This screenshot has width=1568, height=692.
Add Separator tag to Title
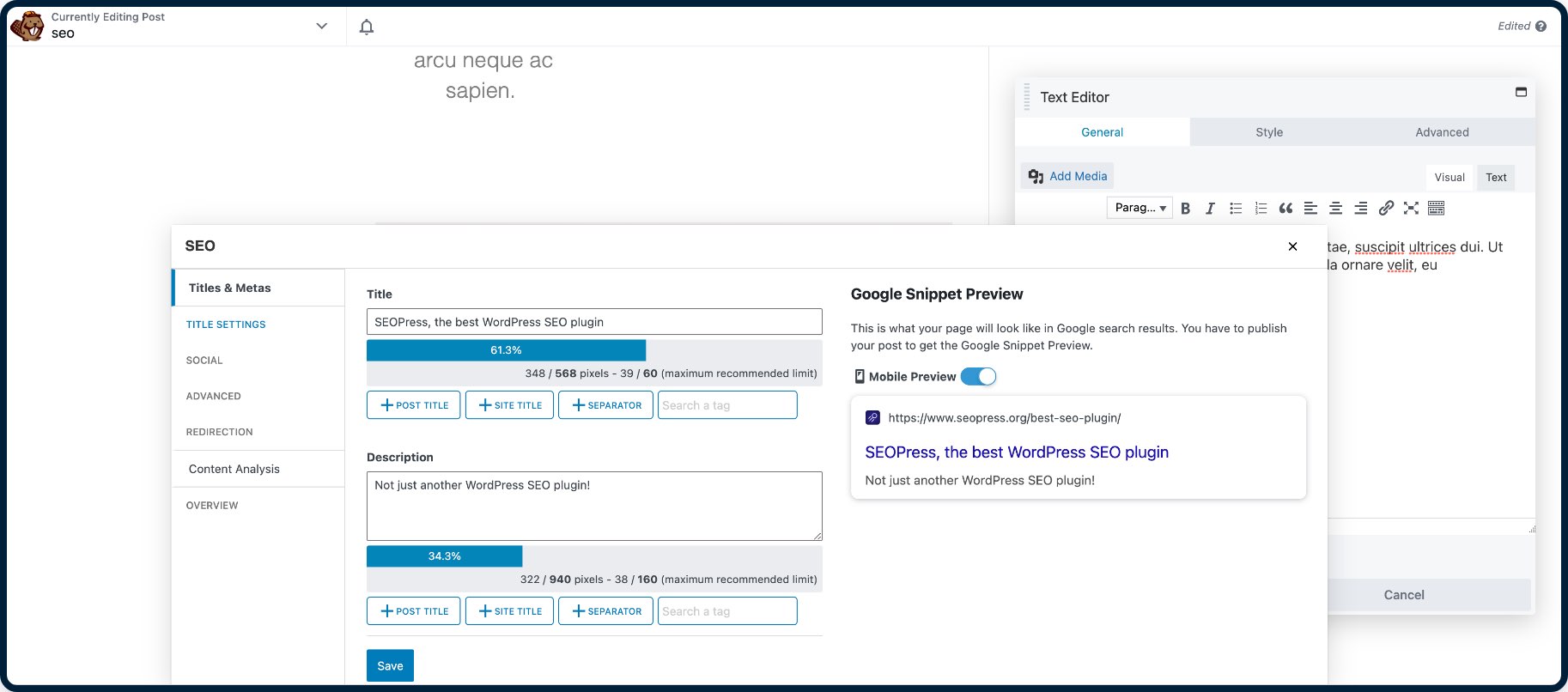[x=605, y=405]
